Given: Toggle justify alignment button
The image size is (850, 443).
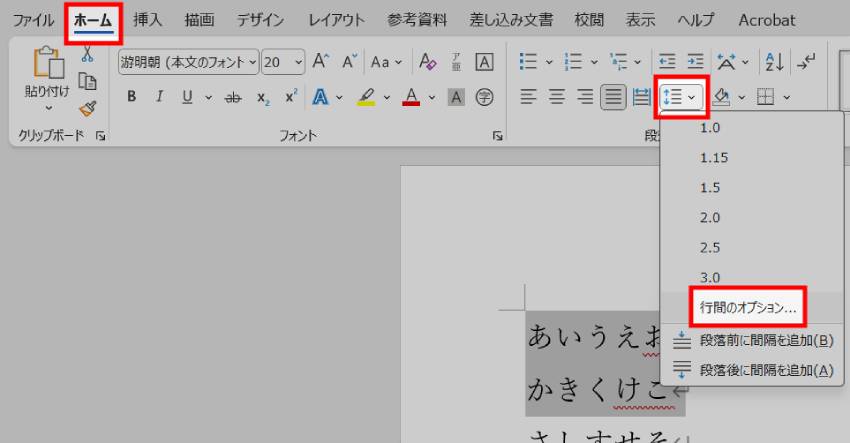Looking at the screenshot, I should tap(613, 97).
